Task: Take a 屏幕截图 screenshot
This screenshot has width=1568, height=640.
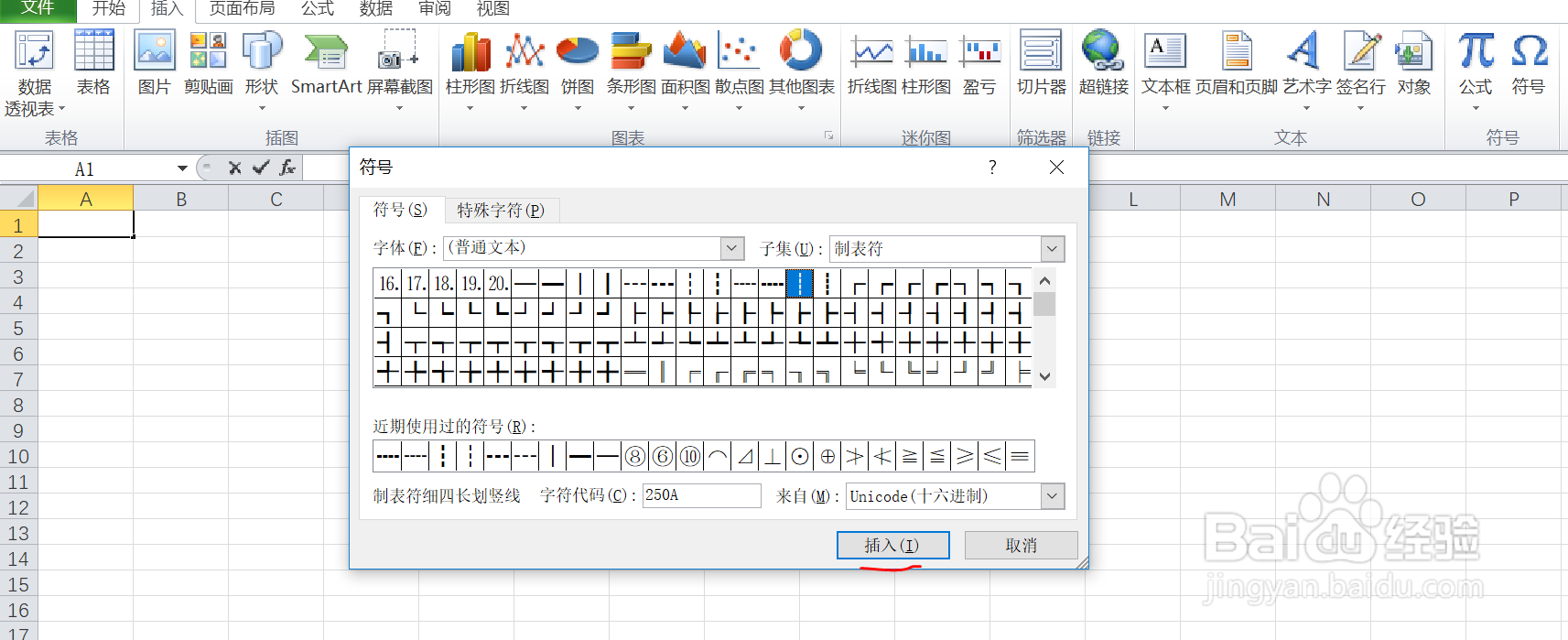Action: 399,71
